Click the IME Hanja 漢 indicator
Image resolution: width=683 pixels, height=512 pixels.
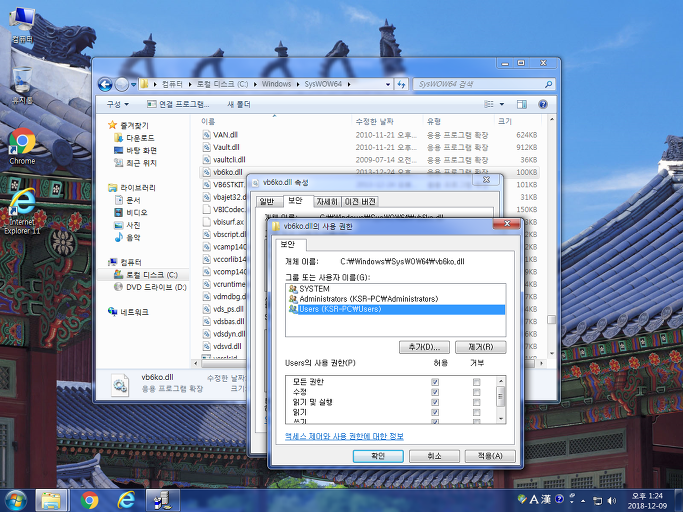pos(546,499)
